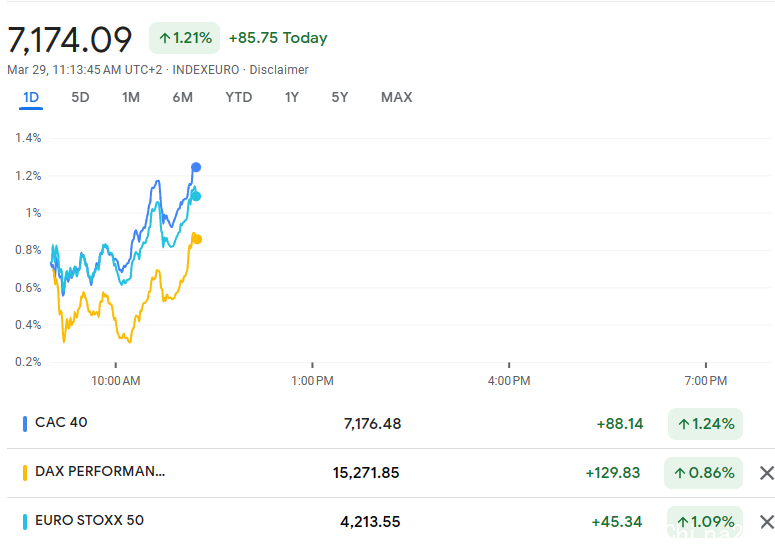Click the DAX point change +129.83
775x546 pixels.
coord(613,473)
